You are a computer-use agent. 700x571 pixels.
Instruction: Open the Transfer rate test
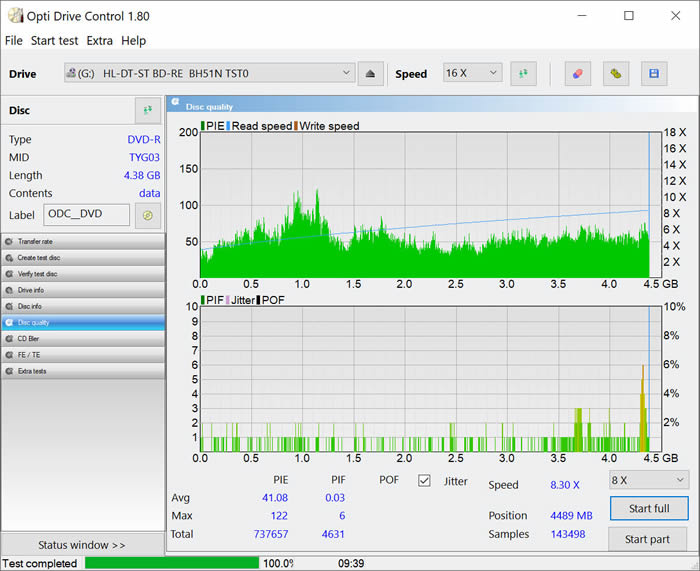(82, 242)
